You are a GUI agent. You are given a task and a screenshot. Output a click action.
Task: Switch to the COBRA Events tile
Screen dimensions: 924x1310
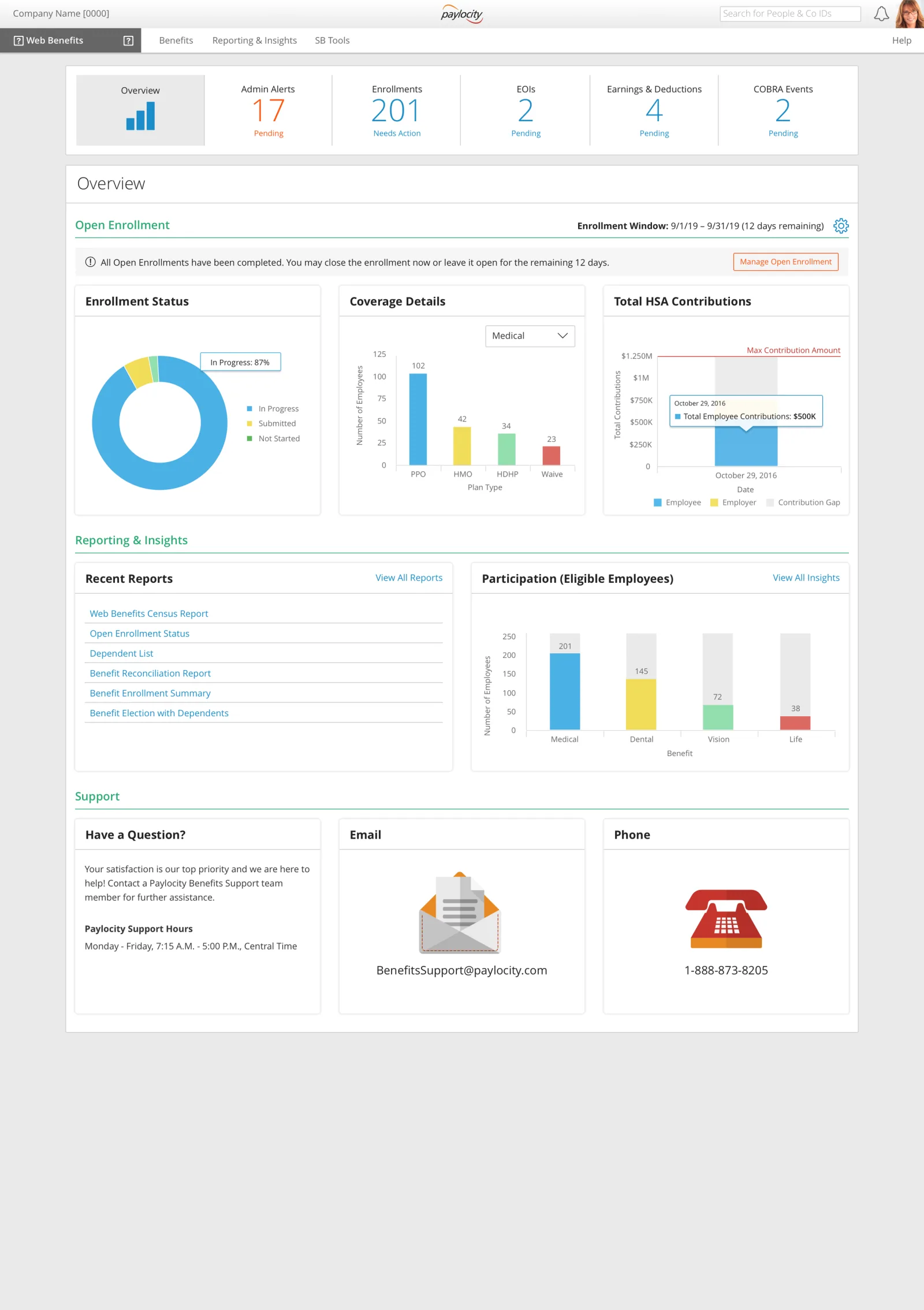(783, 110)
